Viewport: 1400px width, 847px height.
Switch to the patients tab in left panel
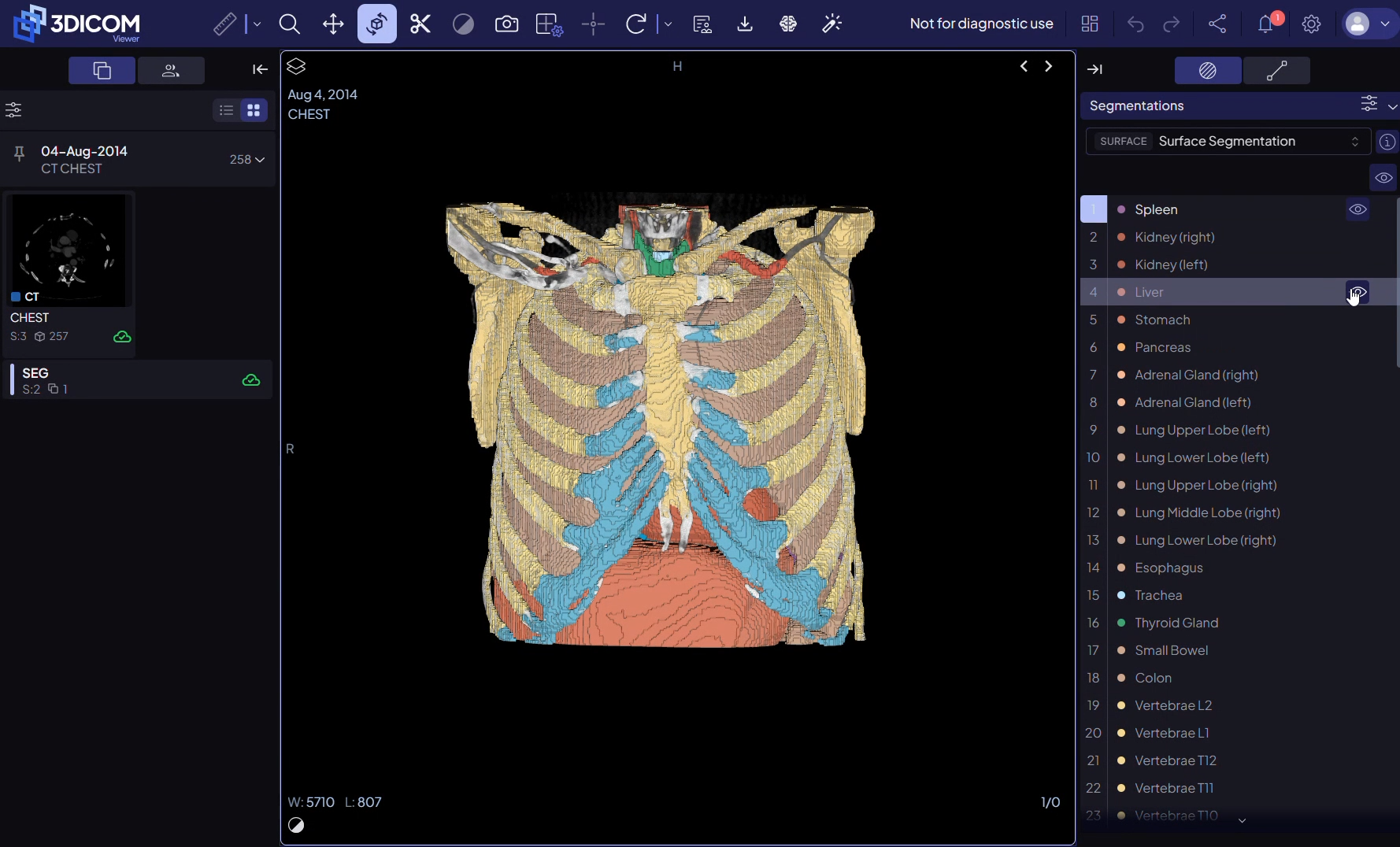[171, 71]
